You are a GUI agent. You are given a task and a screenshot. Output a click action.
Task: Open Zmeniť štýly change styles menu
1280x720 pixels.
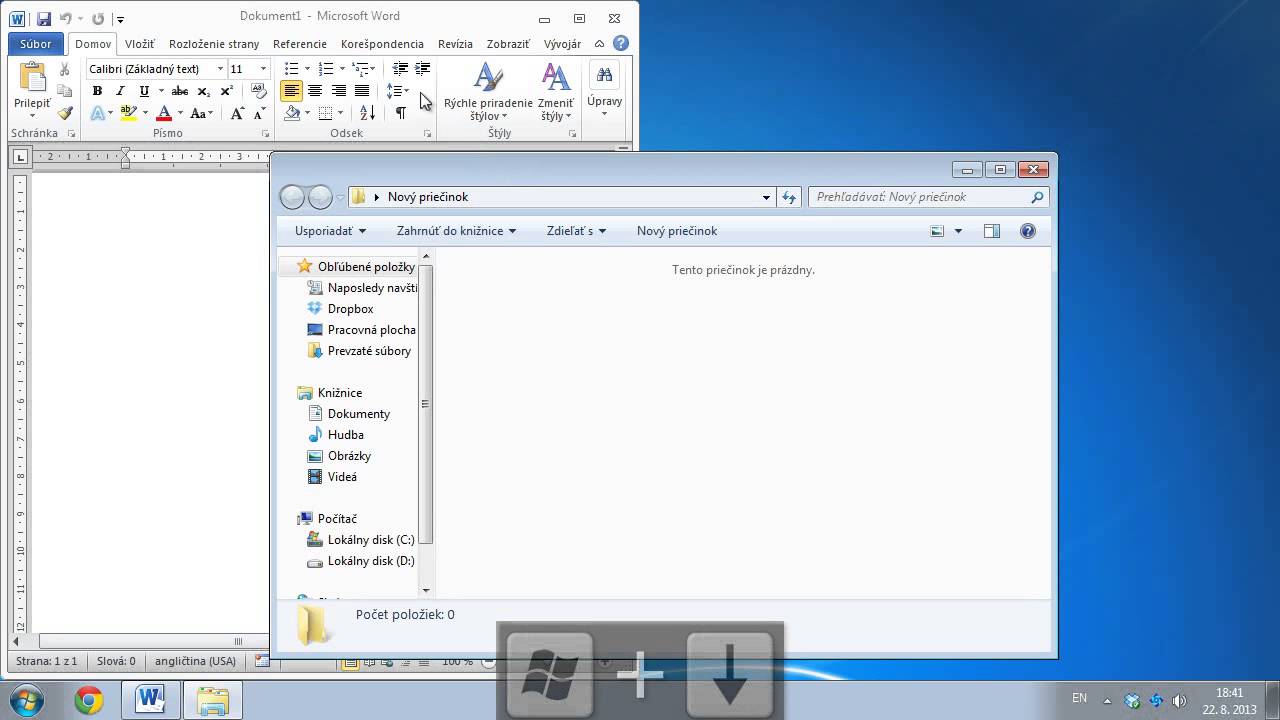point(556,91)
